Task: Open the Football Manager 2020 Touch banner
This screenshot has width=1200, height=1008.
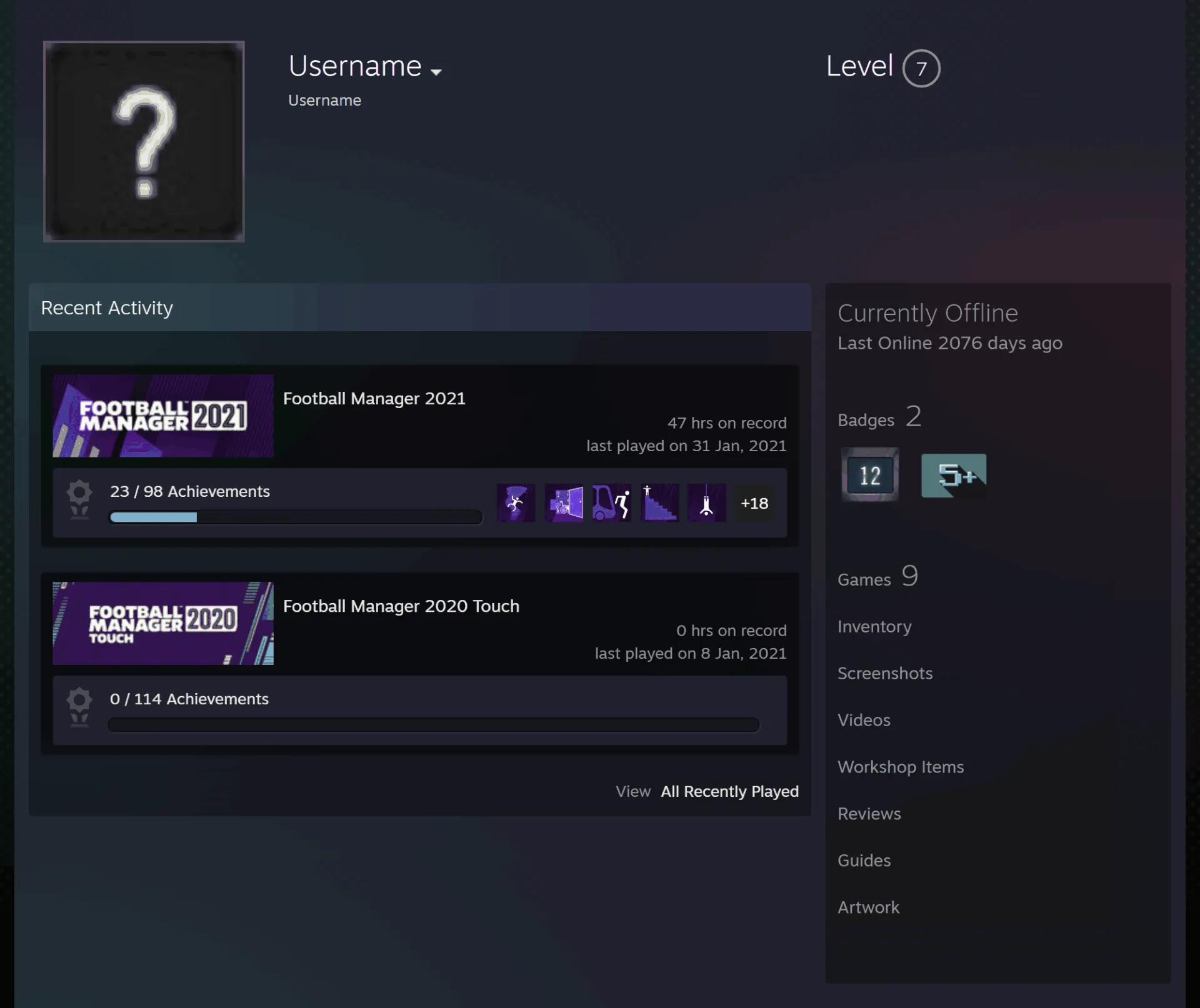Action: (x=163, y=623)
